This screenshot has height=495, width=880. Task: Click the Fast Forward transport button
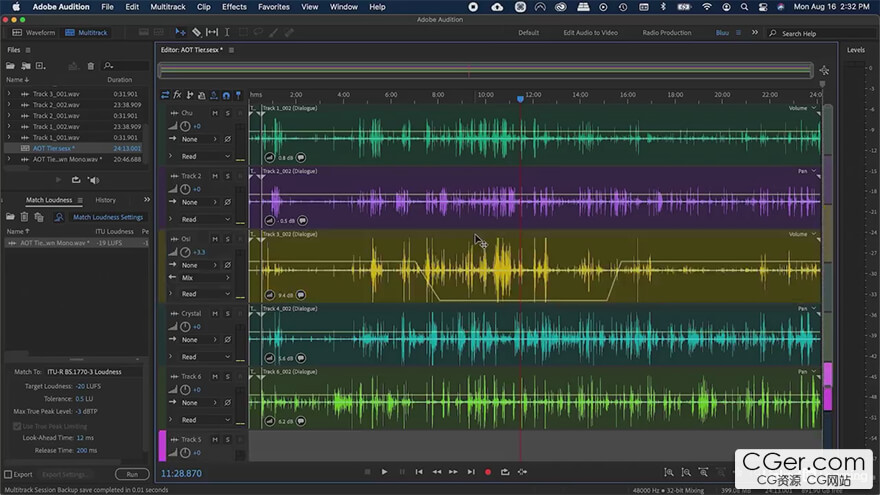[453, 472]
